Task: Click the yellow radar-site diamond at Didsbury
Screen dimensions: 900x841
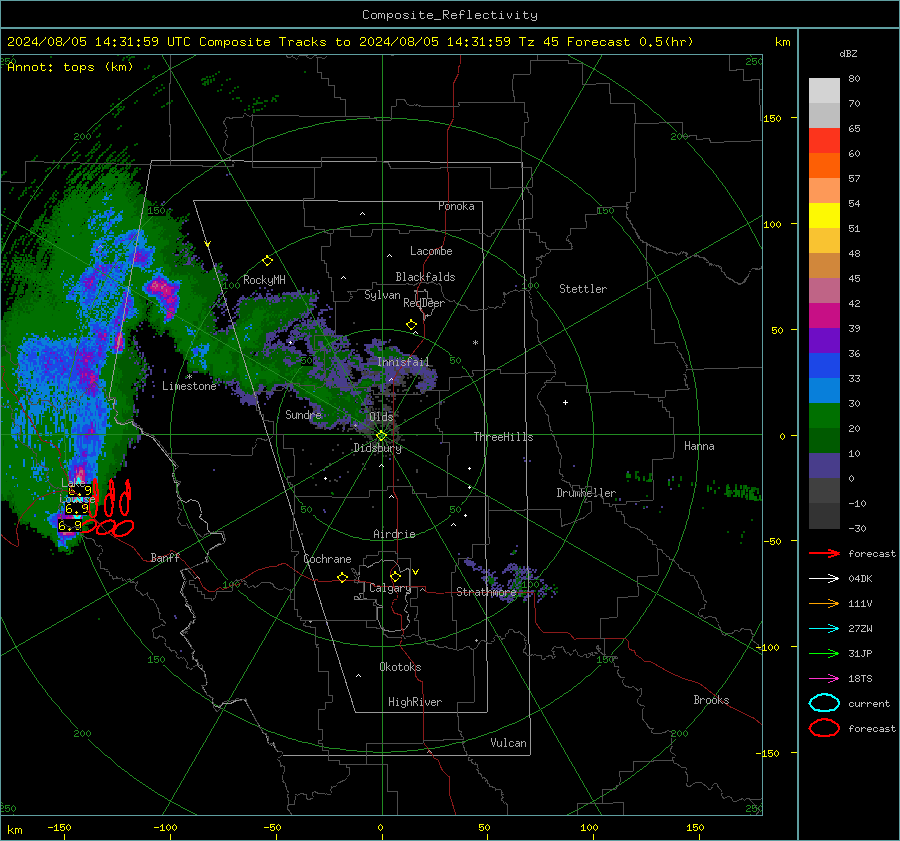Action: pos(381,436)
